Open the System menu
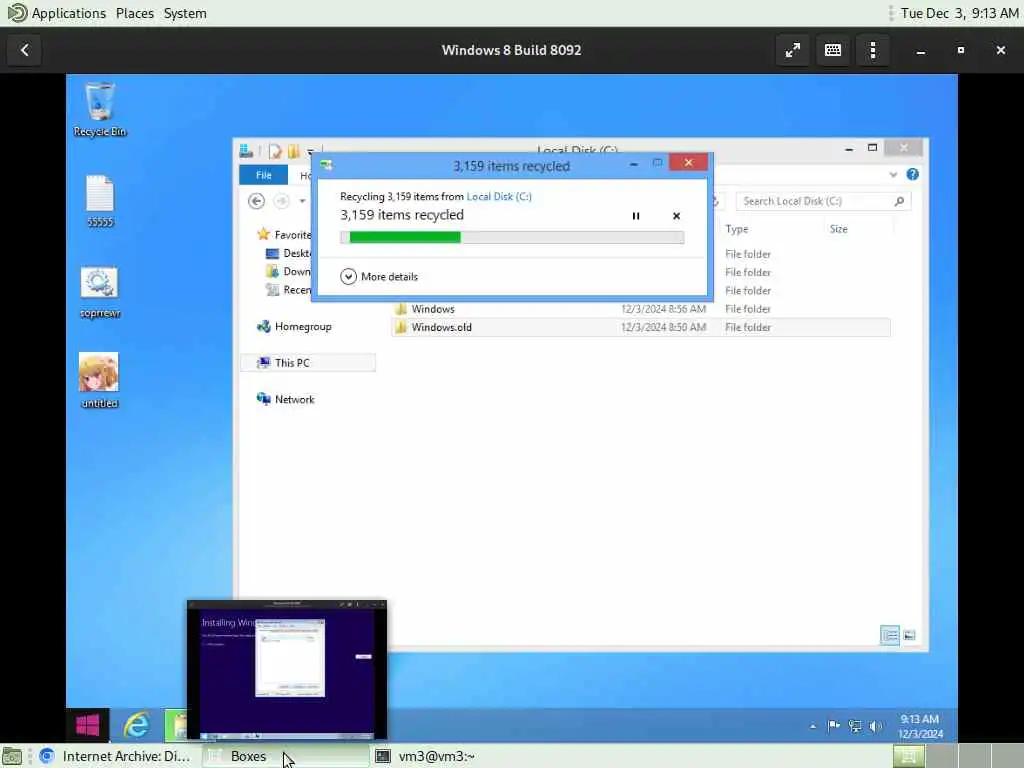The image size is (1024, 768). pyautogui.click(x=185, y=13)
